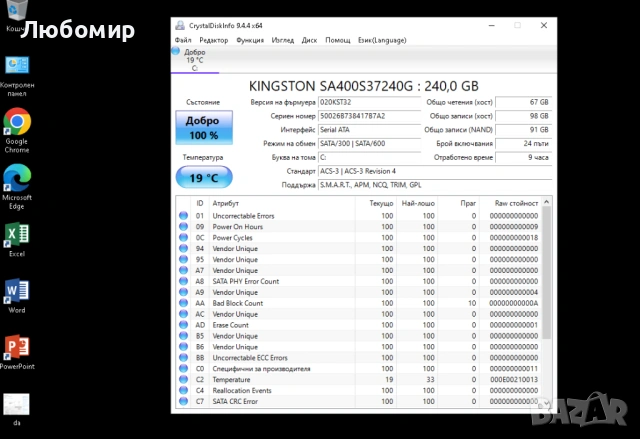Click the 19 °C temperature button
Viewport: 640px width, 439px height.
click(x=204, y=177)
